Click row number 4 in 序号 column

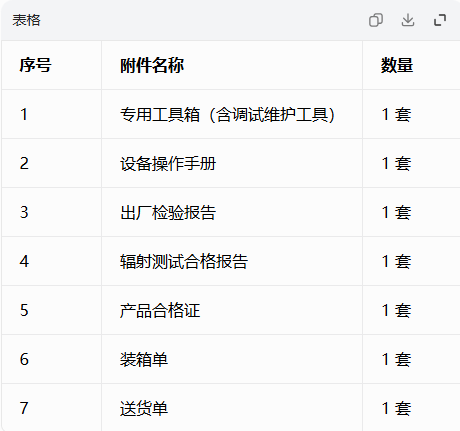(24, 261)
